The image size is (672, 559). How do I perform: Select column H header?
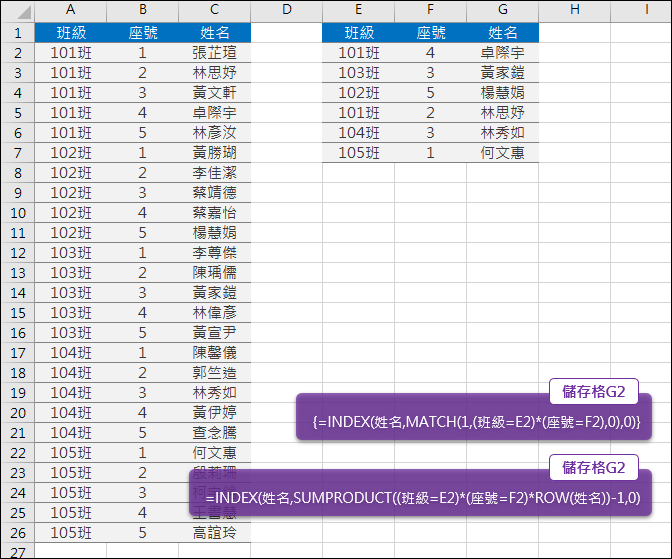[x=575, y=9]
